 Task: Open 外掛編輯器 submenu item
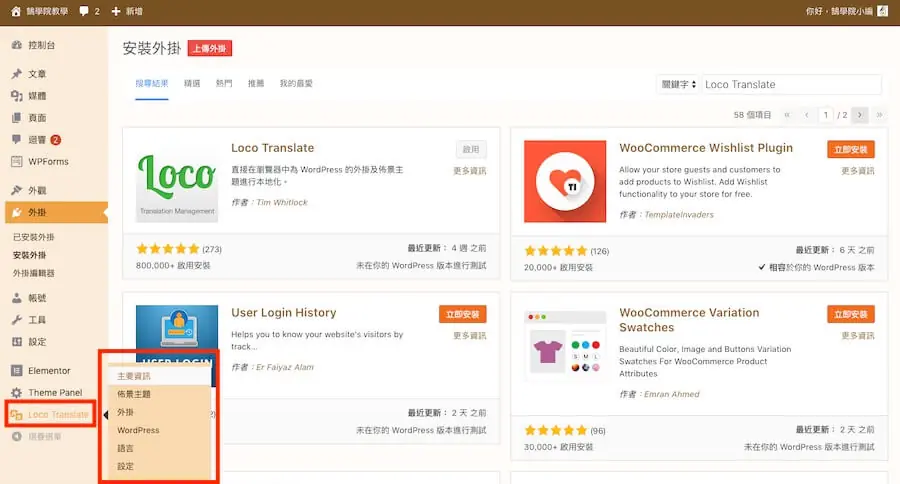pos(33,273)
